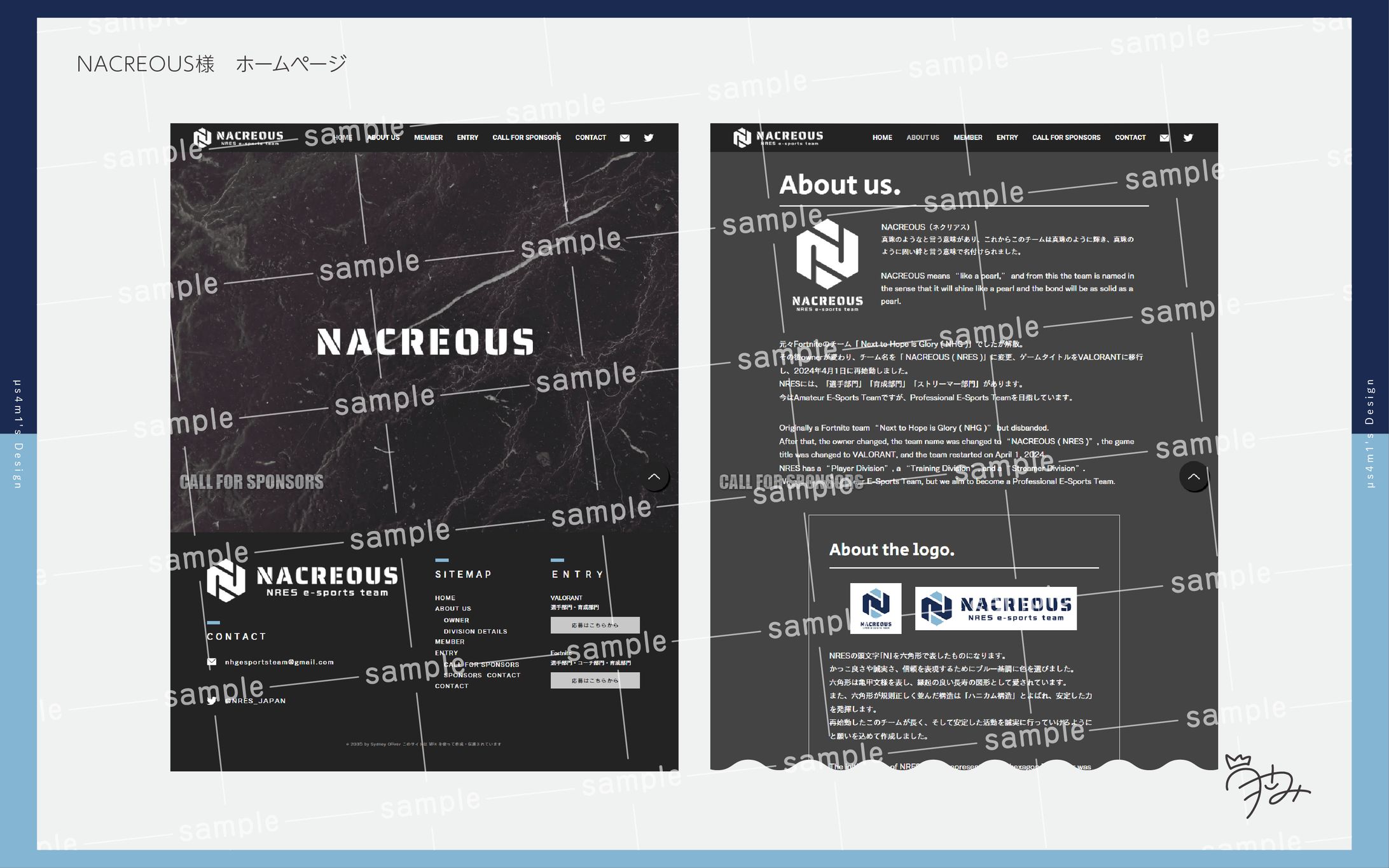1389x868 pixels.
Task: Select HOME in the left page navigation
Action: click(x=342, y=137)
